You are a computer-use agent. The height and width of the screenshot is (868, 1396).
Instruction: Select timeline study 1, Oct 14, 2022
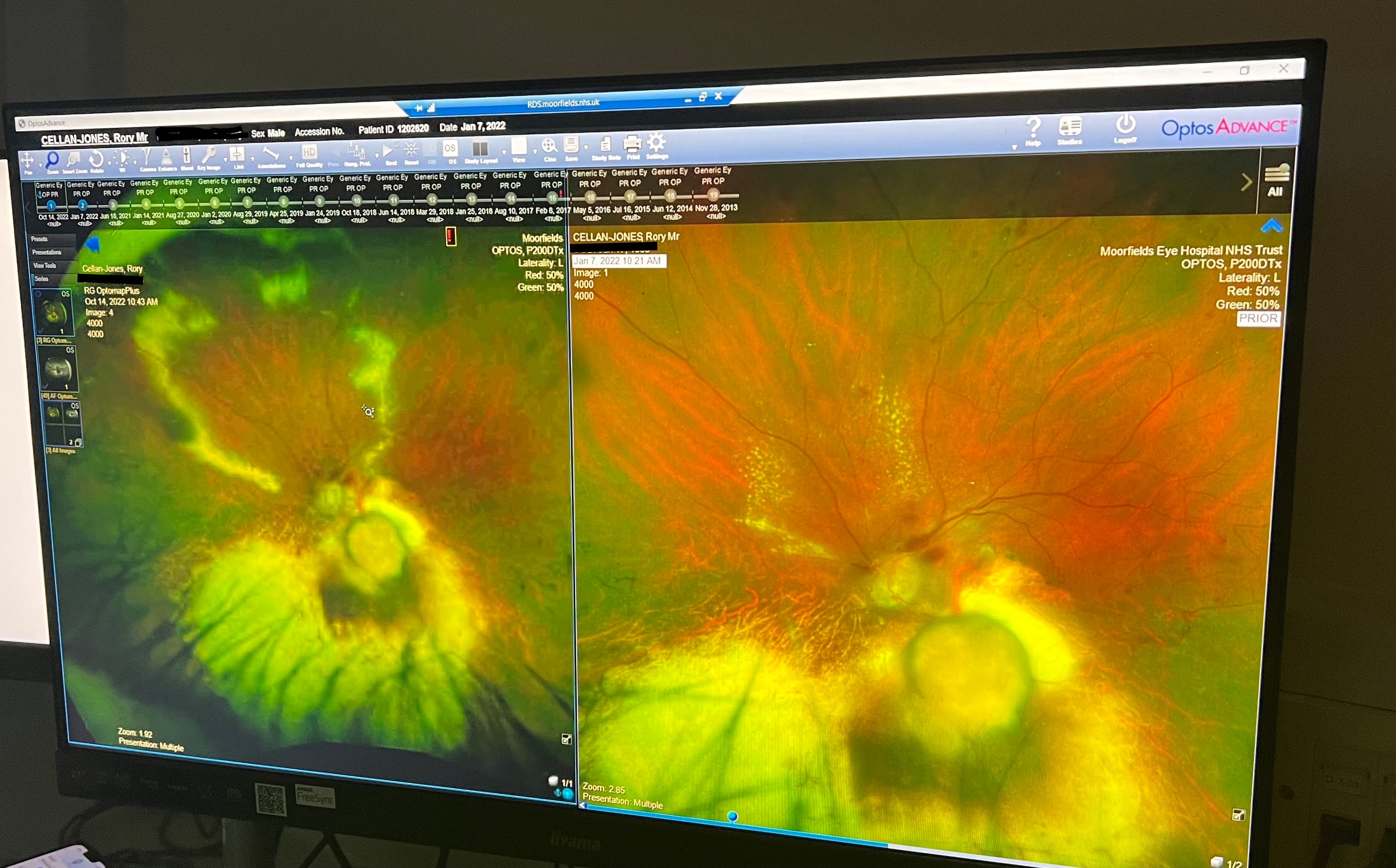point(51,205)
